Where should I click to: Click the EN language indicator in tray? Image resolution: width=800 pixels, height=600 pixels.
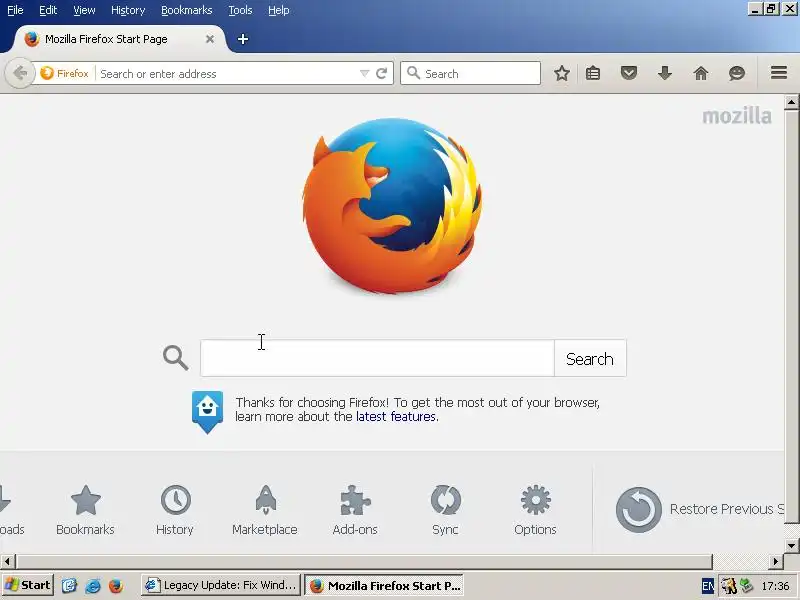point(708,586)
